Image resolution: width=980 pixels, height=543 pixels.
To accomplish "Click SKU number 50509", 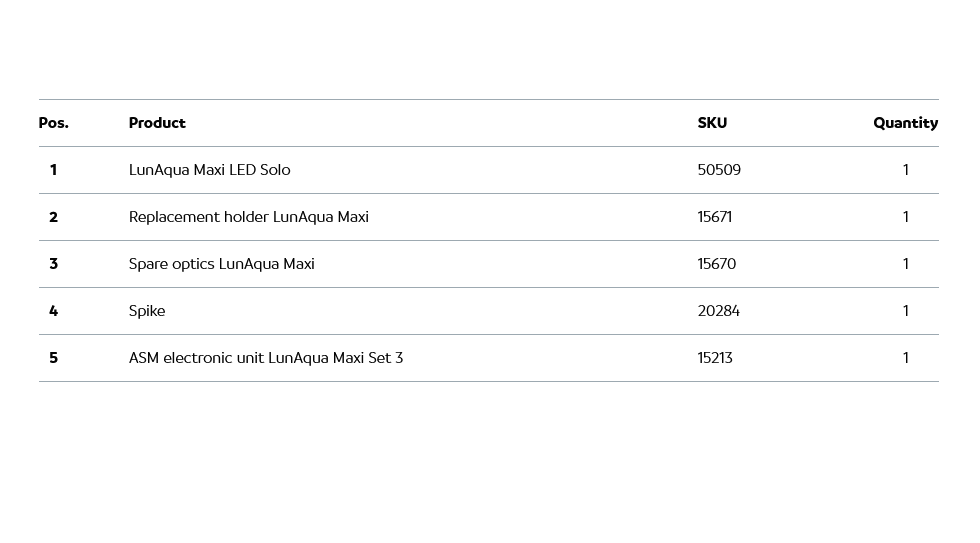I will (x=719, y=170).
